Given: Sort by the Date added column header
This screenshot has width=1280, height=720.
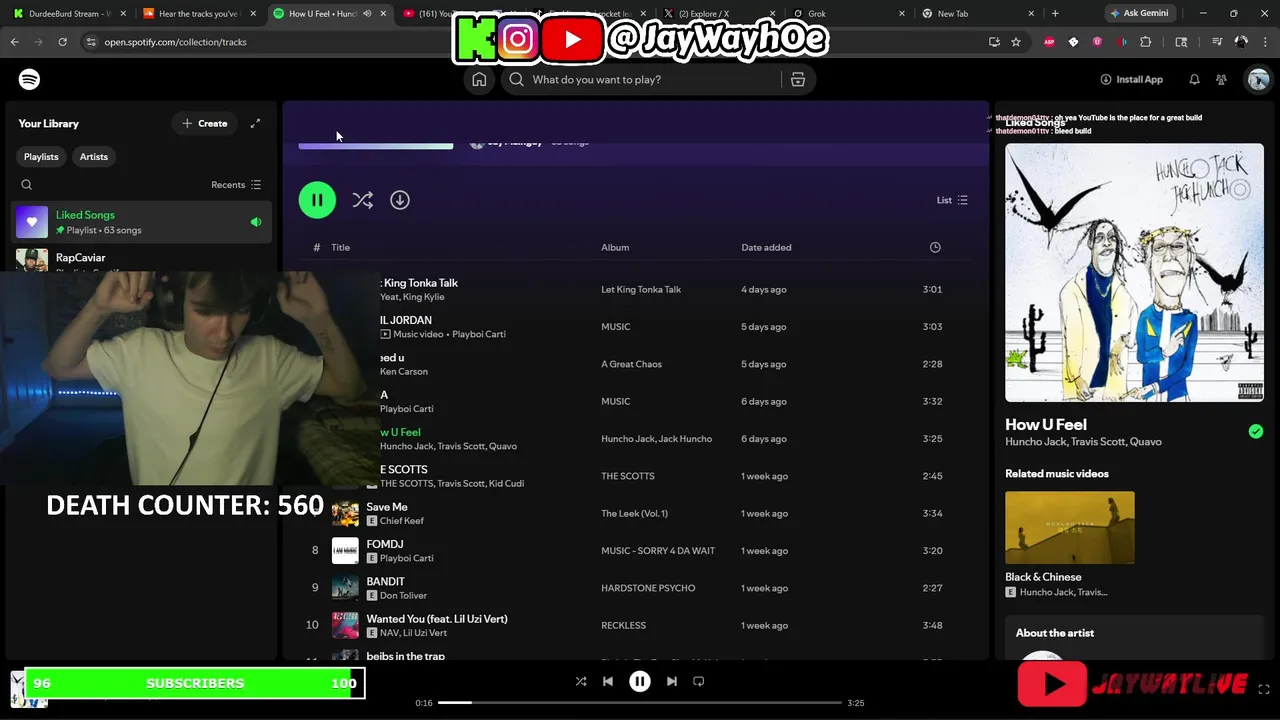Looking at the screenshot, I should (766, 247).
